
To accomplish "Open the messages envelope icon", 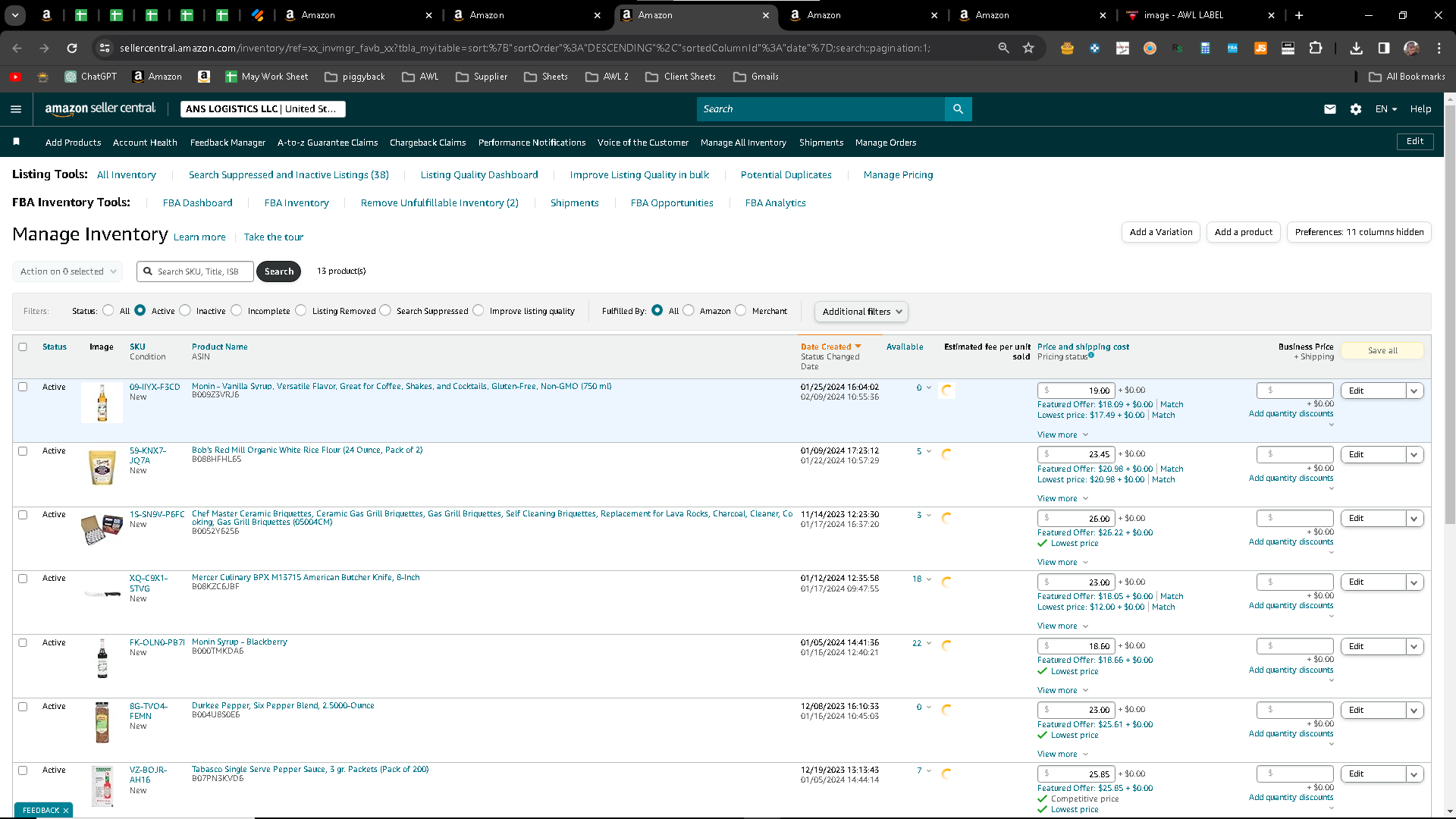I will tap(1330, 109).
